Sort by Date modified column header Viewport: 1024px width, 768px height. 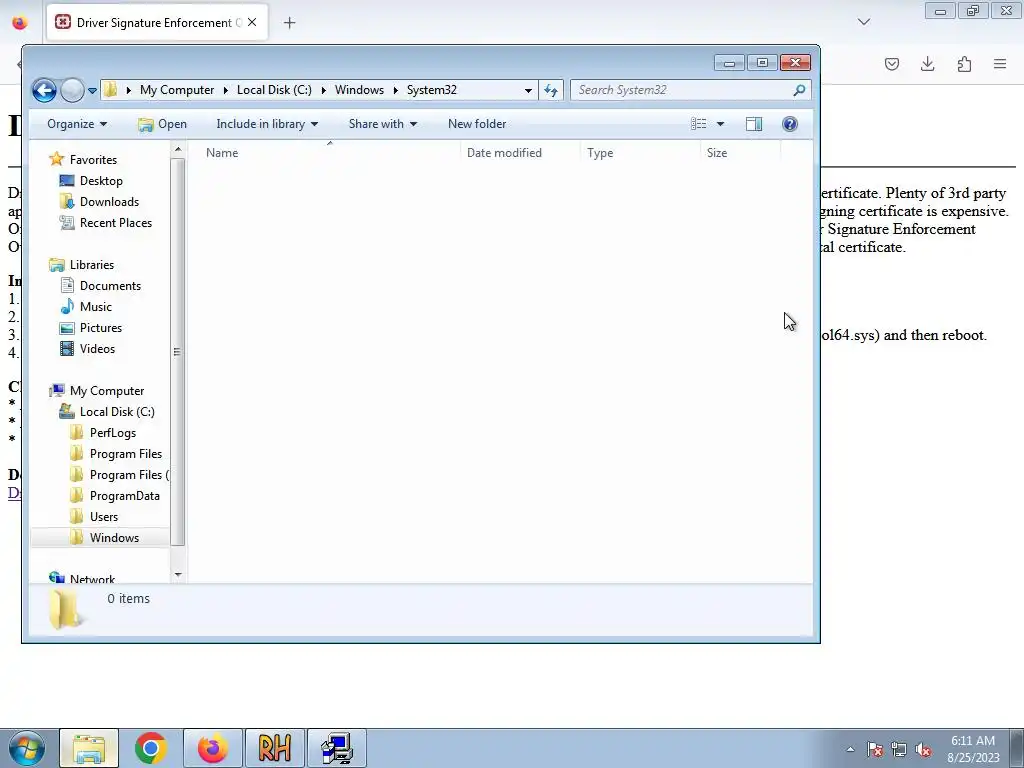tap(520, 153)
